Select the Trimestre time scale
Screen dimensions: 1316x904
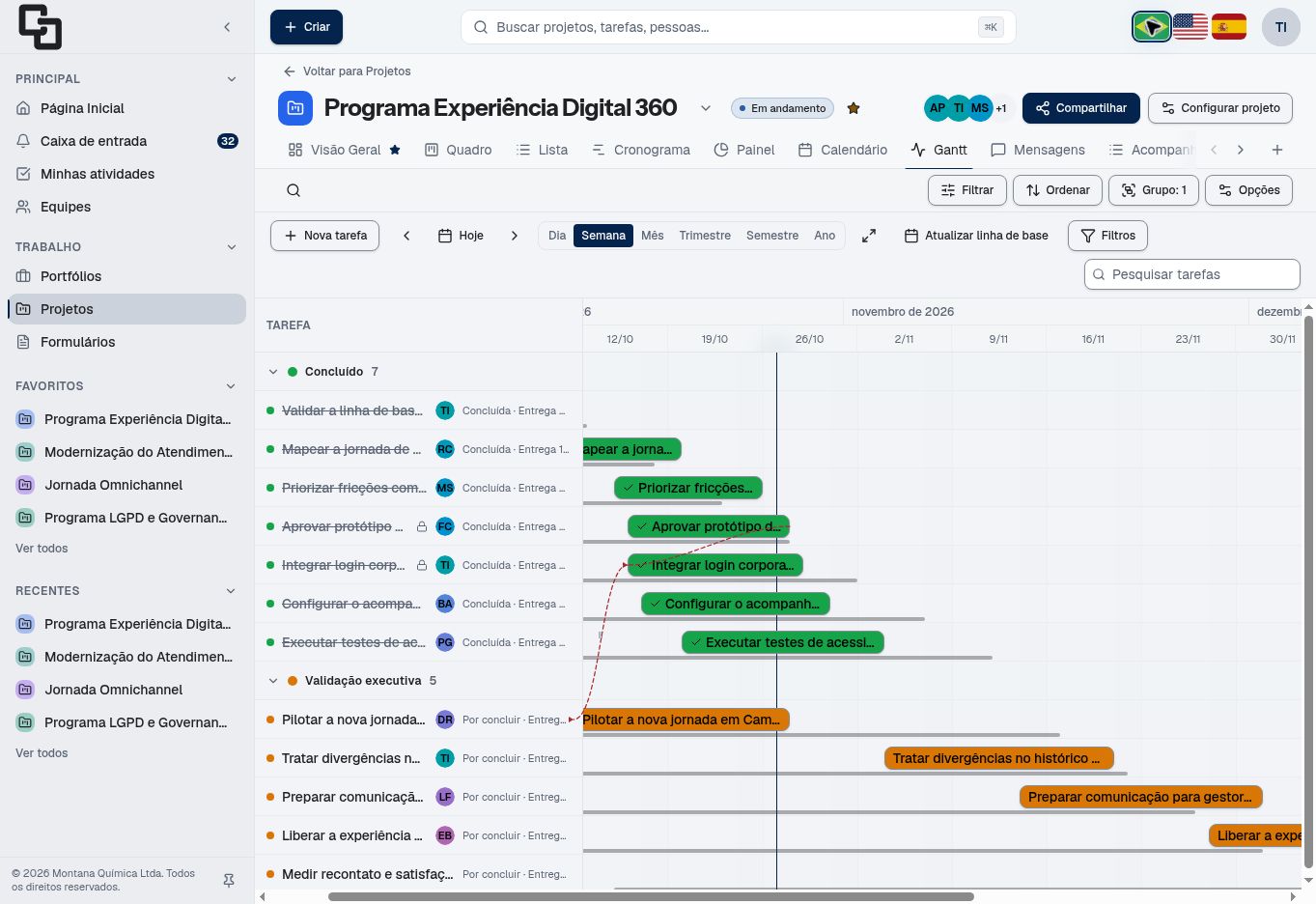pos(705,236)
